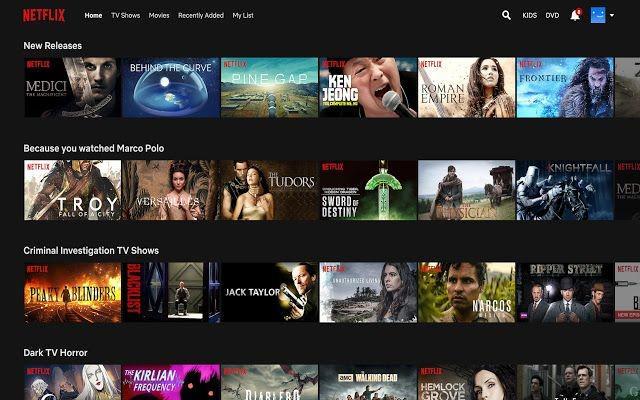Select the Versailles thumbnail
Image resolution: width=640 pixels, height=400 pixels.
click(x=171, y=190)
